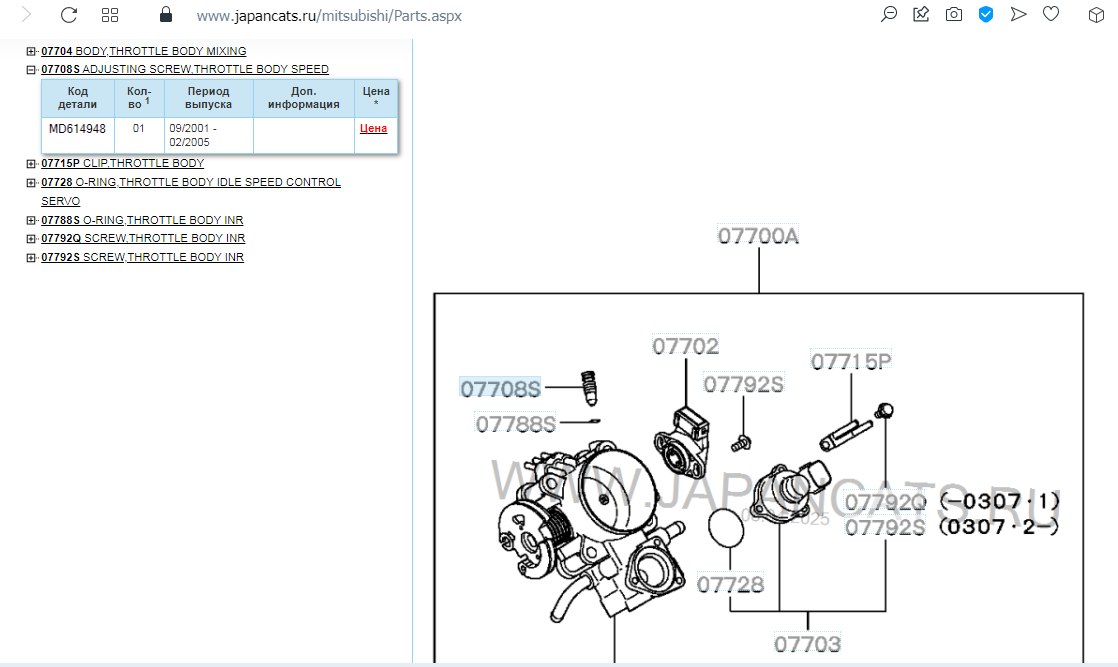Bookmark page with the heart icon
1118x667 pixels.
(x=1051, y=14)
